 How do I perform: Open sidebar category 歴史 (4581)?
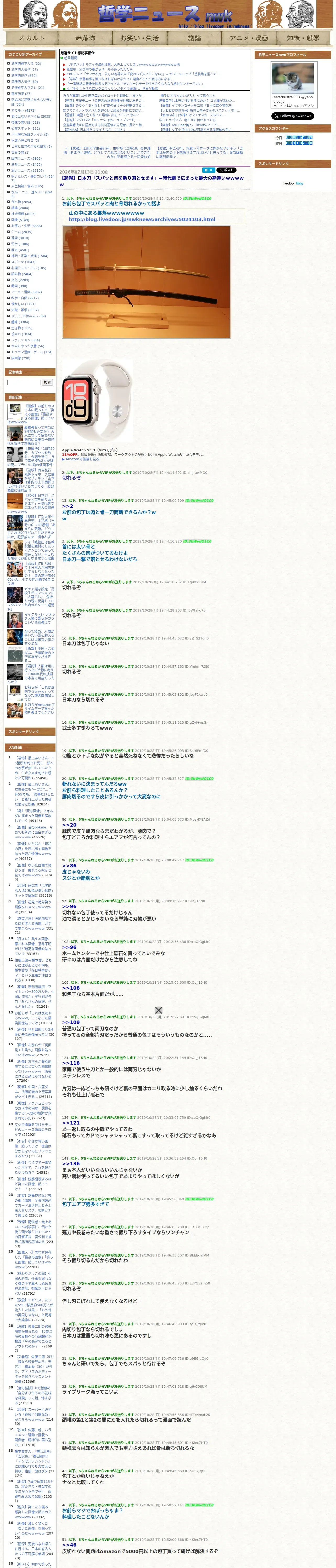coord(20,250)
